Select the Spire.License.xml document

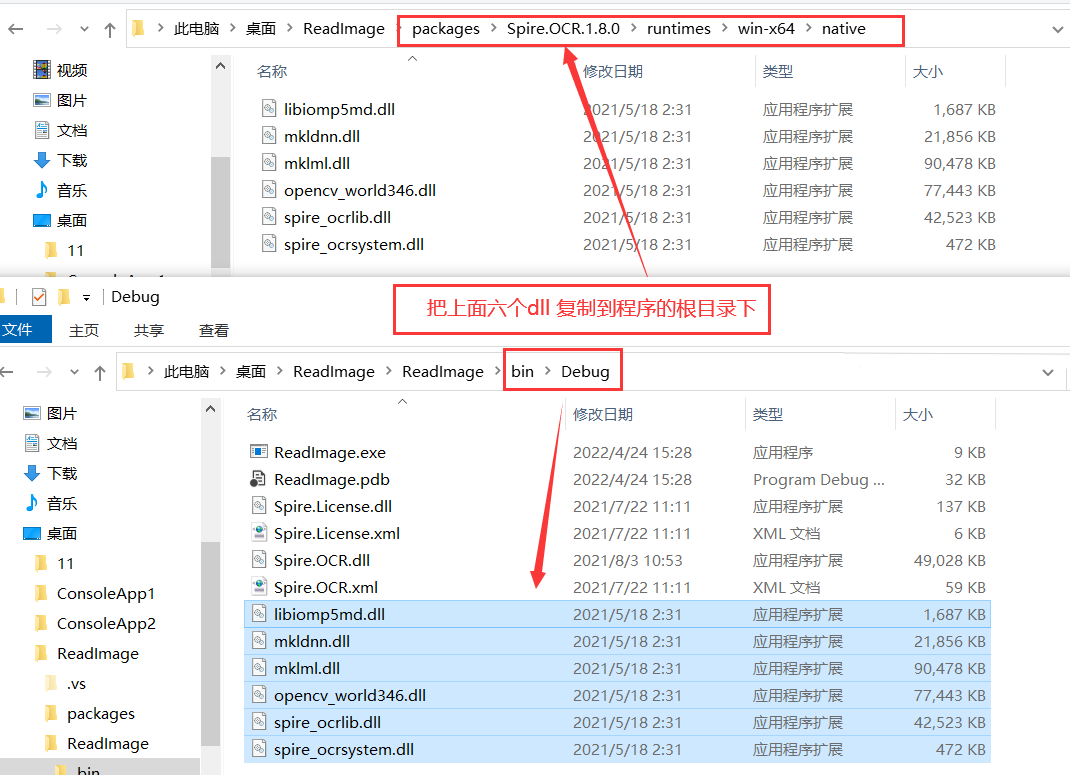[336, 533]
